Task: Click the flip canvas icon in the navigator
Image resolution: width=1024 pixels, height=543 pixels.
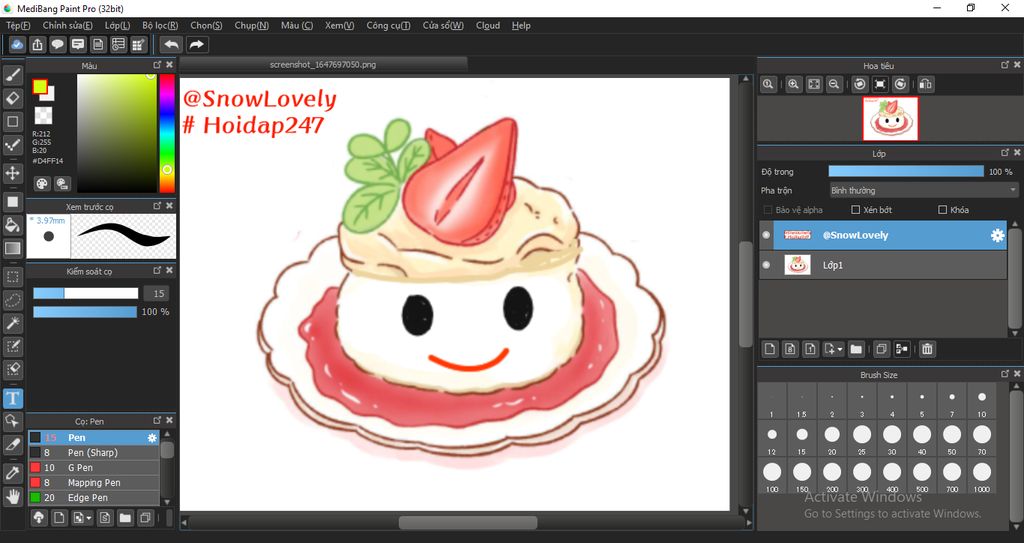Action: [925, 84]
